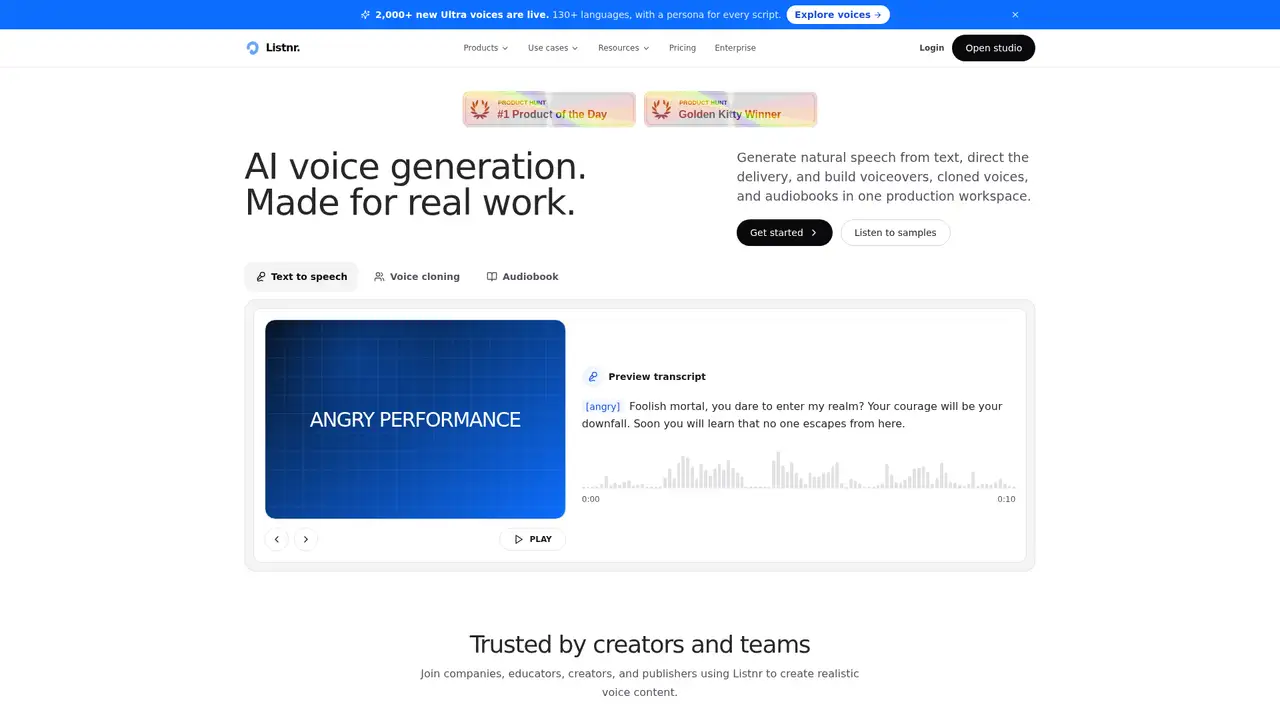Go to the Pricing page

click(x=682, y=48)
